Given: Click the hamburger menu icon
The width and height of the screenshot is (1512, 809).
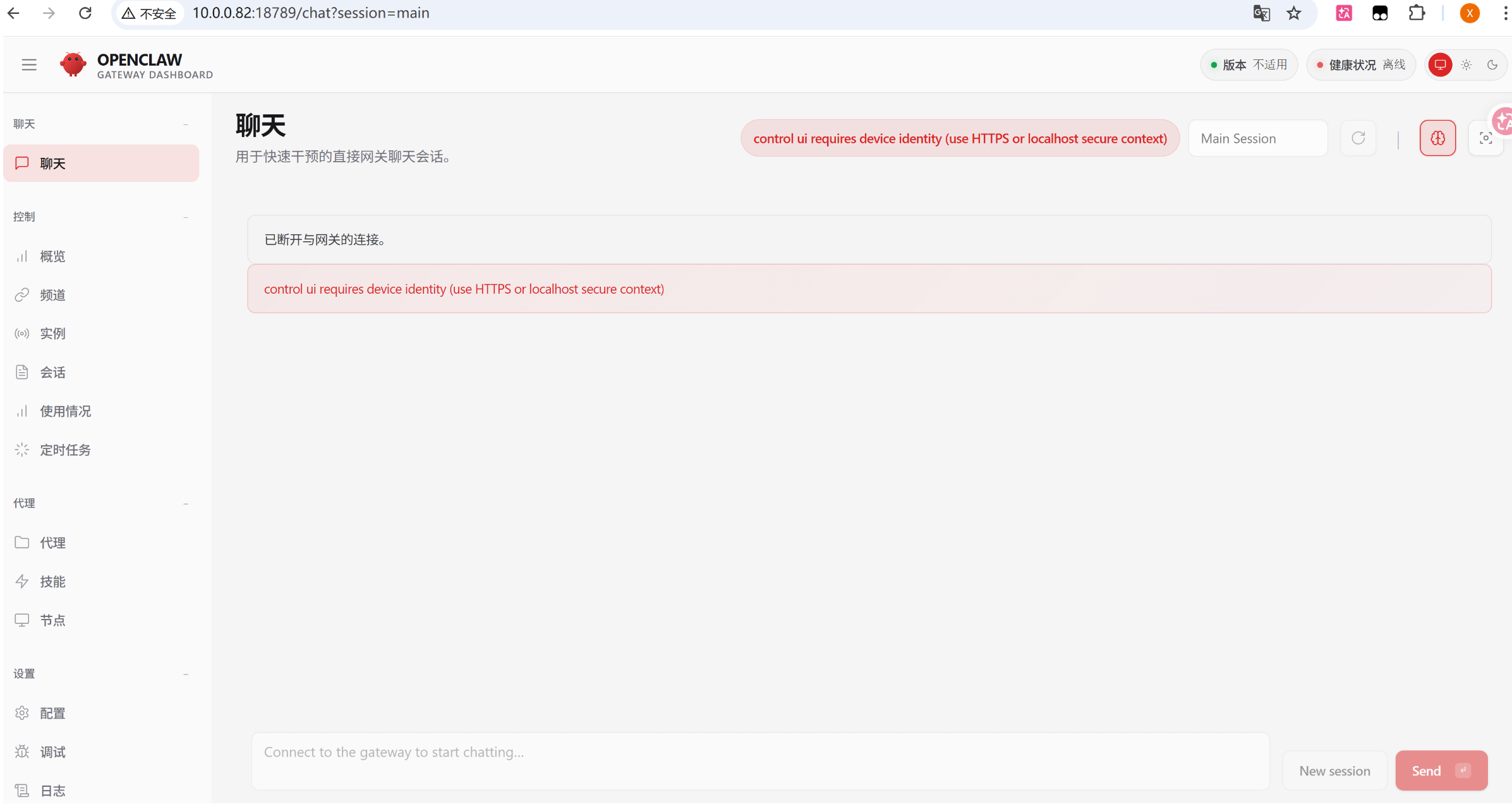Looking at the screenshot, I should tap(29, 64).
